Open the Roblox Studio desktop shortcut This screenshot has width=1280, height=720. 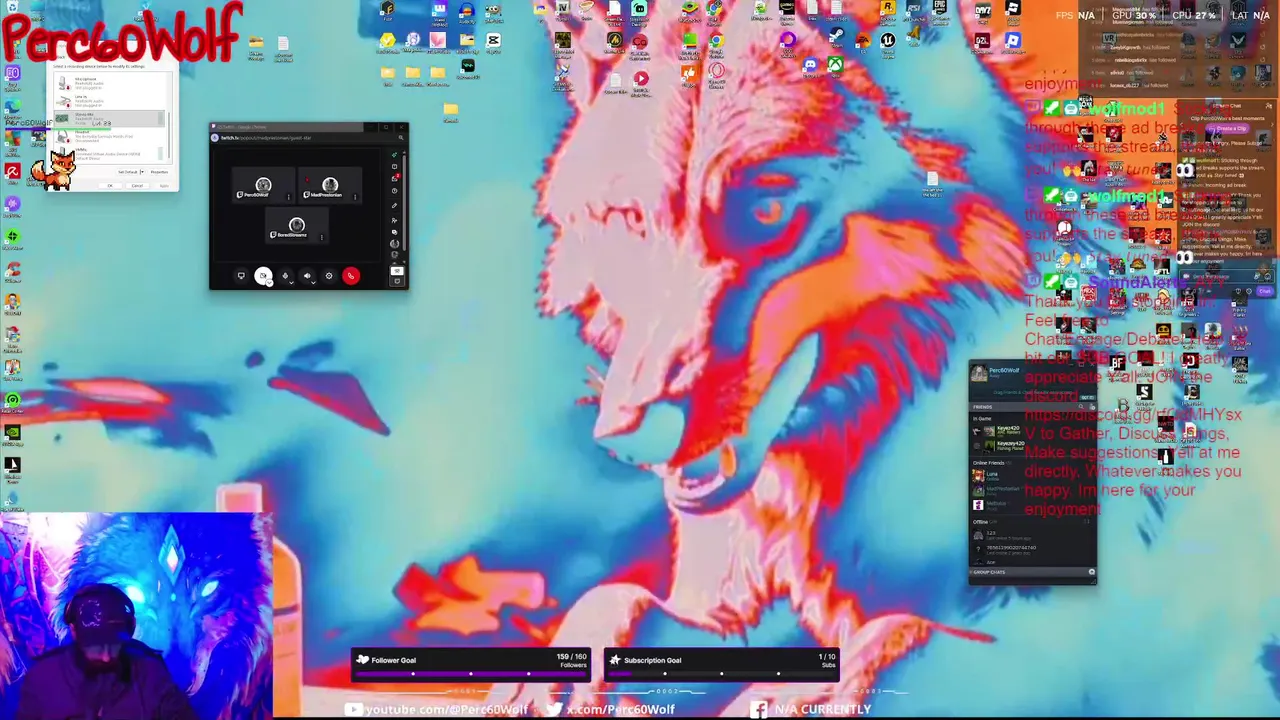tap(1013, 11)
